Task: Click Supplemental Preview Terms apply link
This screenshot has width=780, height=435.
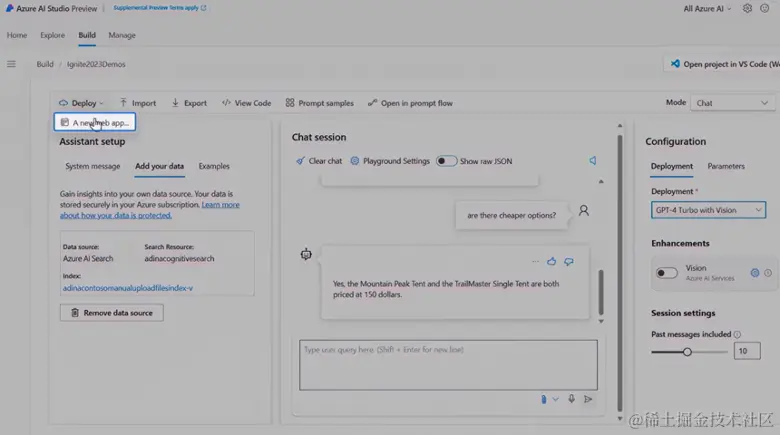Action: pos(159,8)
